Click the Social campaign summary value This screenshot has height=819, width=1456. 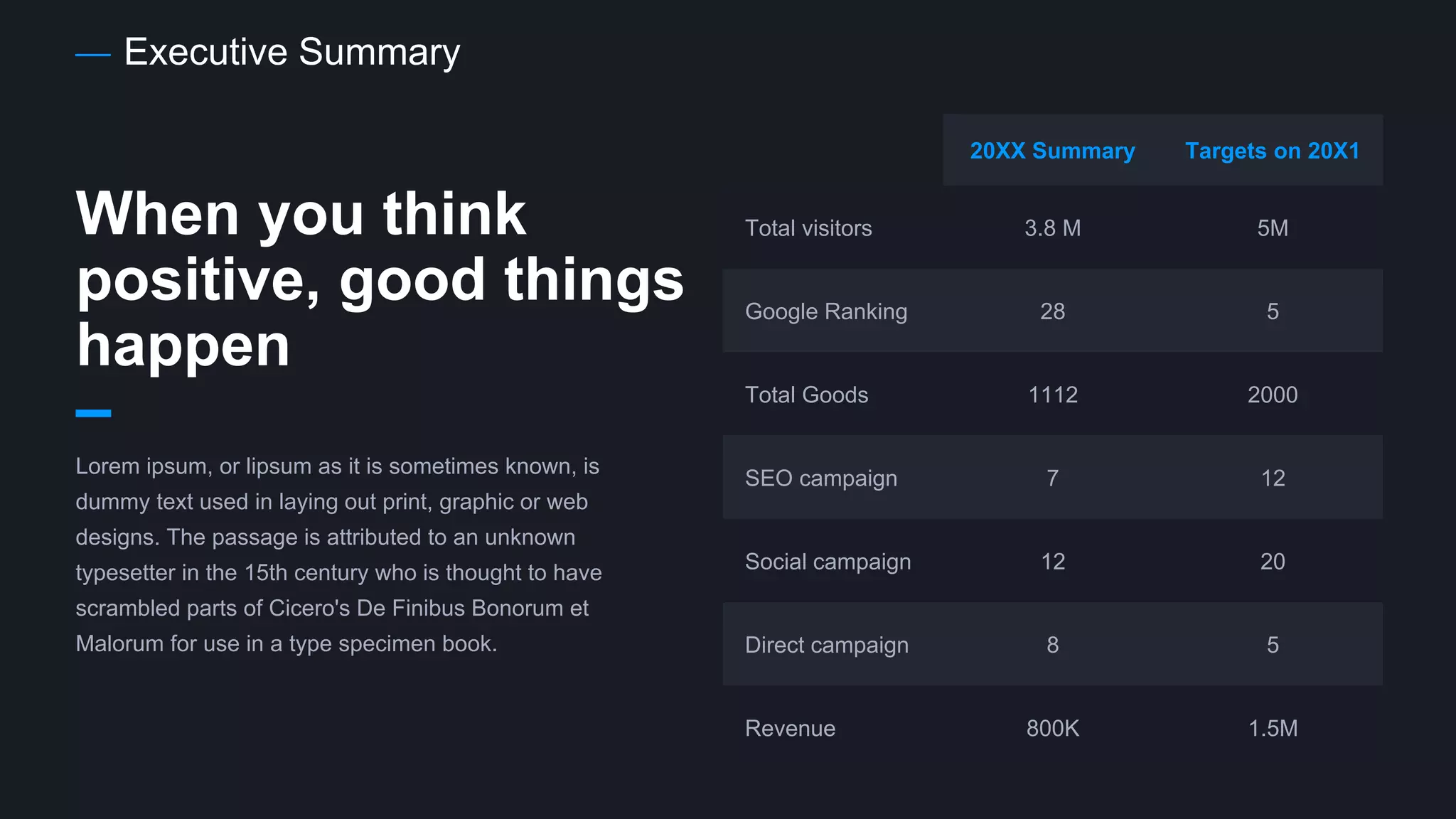click(1053, 562)
